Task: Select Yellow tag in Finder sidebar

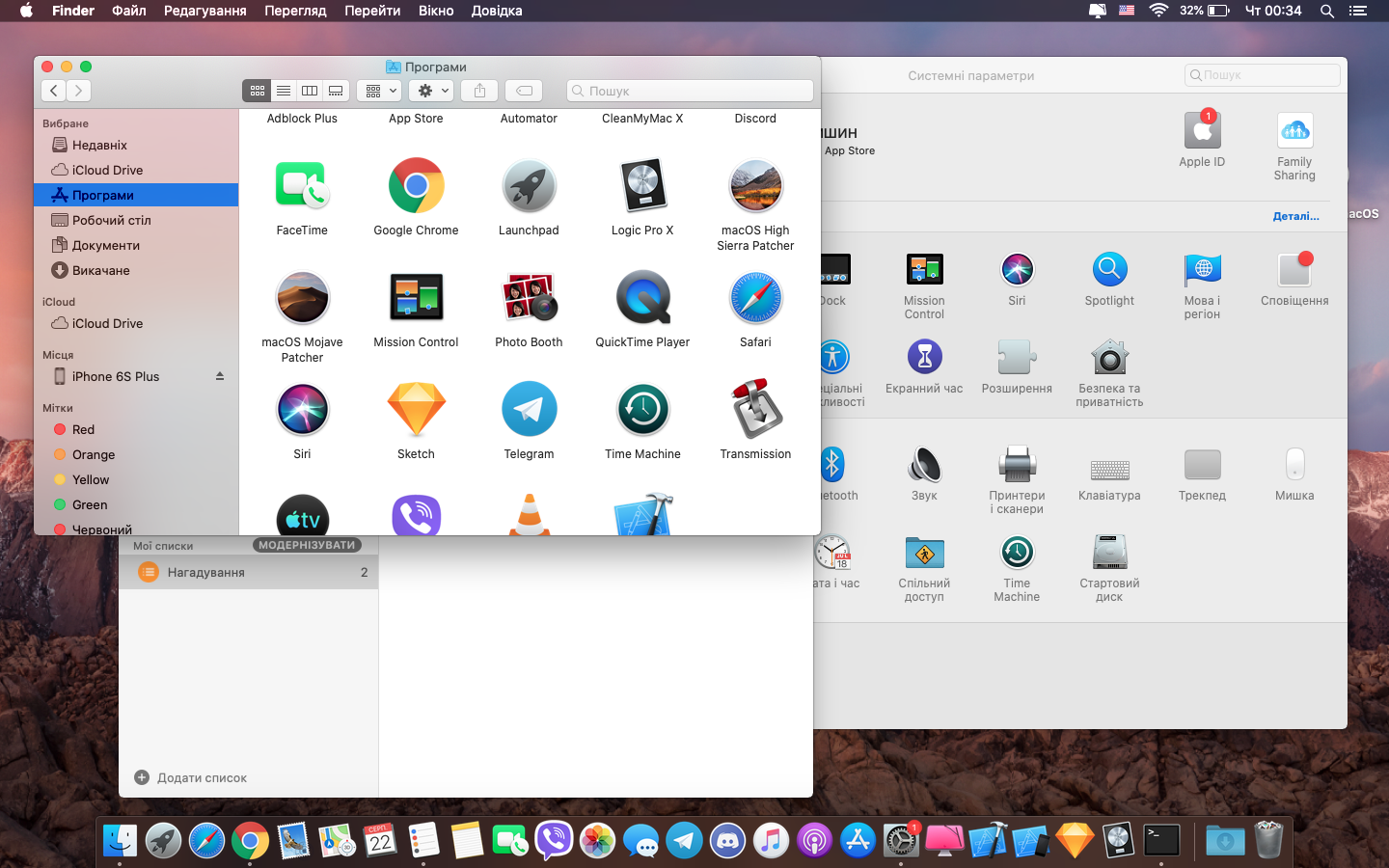Action: click(136, 479)
